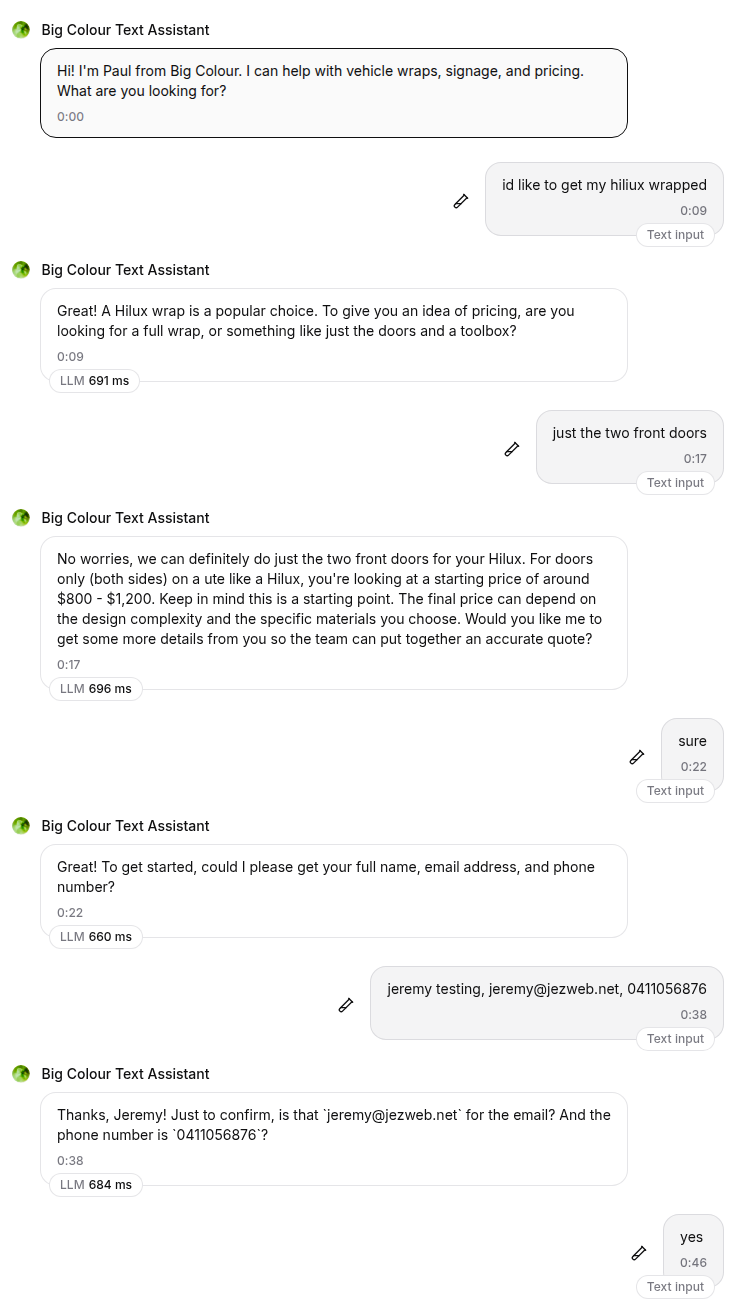Click the 'LLM 696 ms' latency badge
Viewport: 745px width, 1309px height.
[96, 689]
